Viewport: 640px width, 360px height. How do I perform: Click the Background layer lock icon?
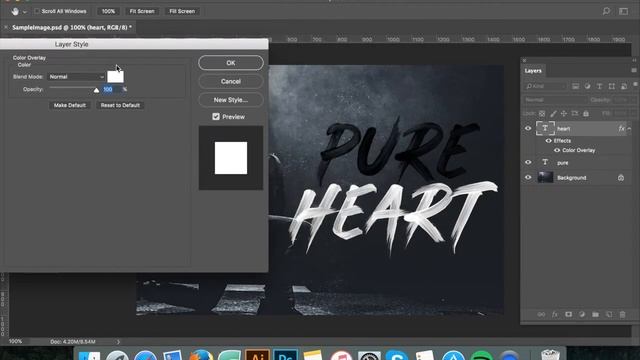[621, 178]
